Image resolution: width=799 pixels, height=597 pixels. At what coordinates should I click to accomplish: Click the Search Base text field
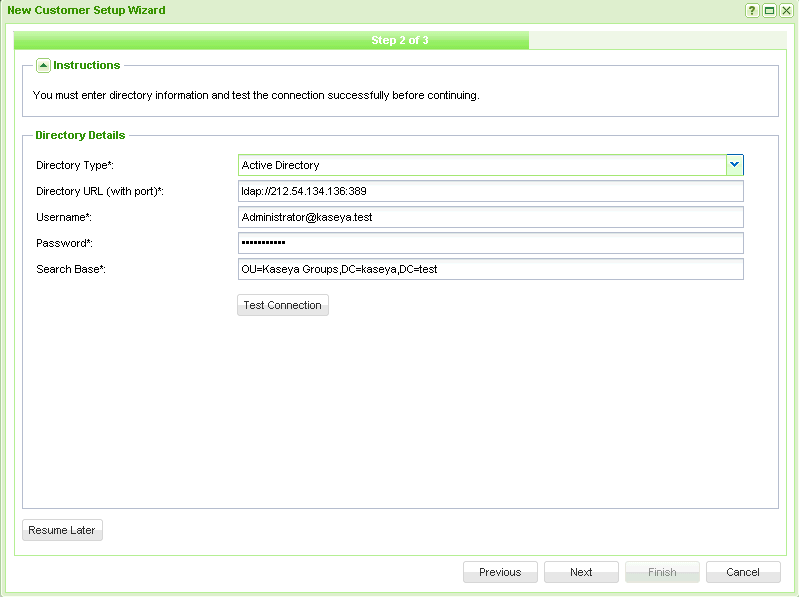coord(490,269)
